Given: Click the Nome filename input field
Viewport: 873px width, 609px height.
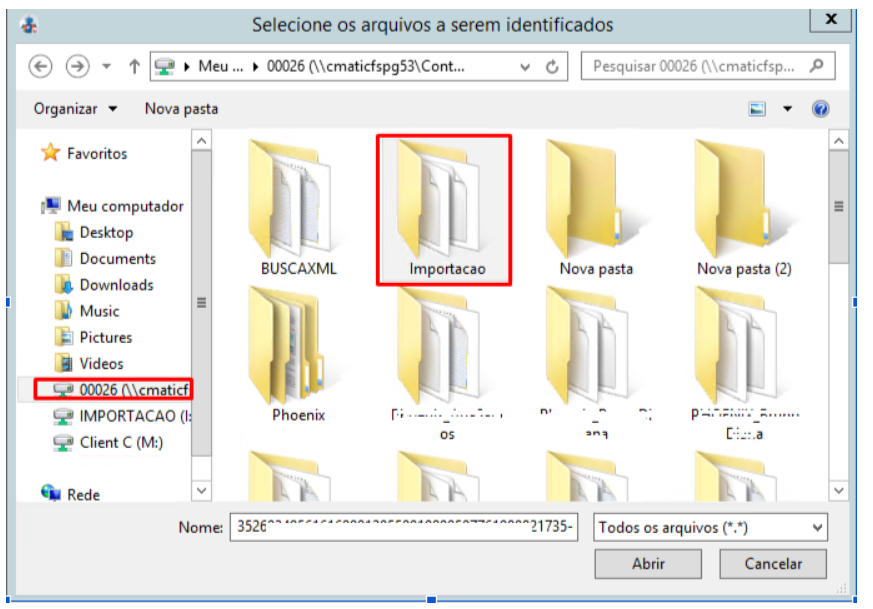Looking at the screenshot, I should pos(404,527).
